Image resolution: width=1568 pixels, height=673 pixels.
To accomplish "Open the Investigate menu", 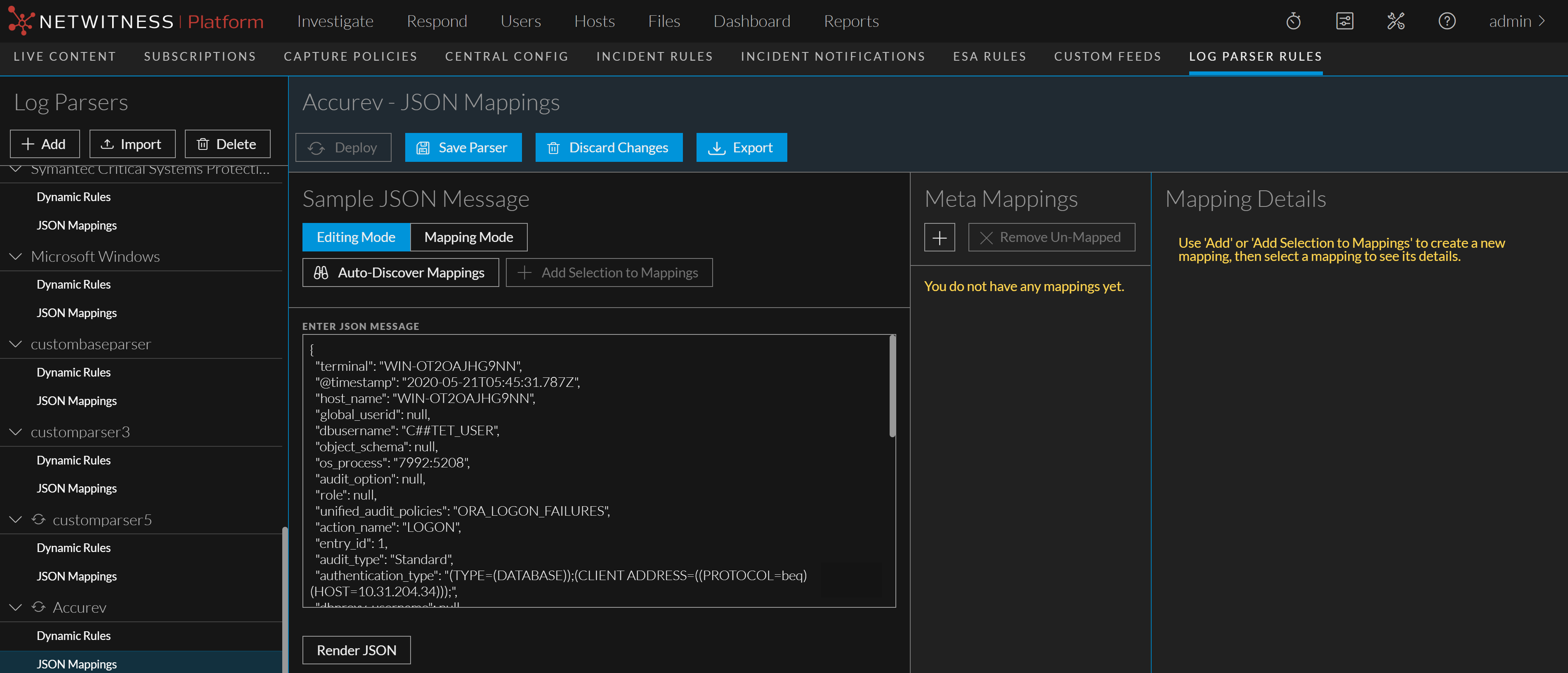I will [335, 21].
